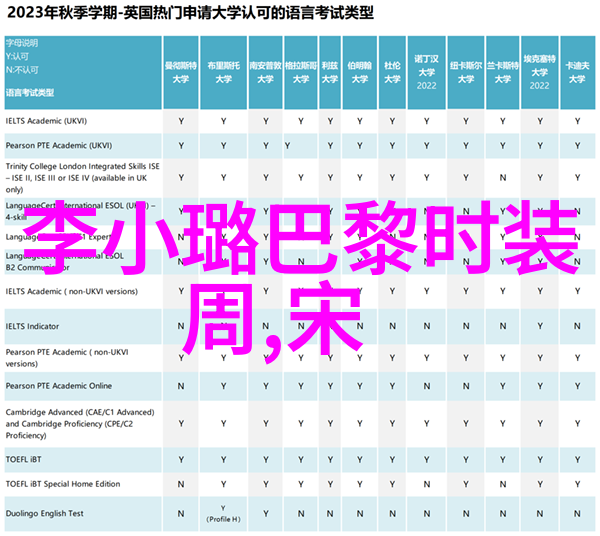600x536 pixels.
Task: Click Pearson PTE Academic Online Y under 布里斯托大学
Action: coord(223,386)
